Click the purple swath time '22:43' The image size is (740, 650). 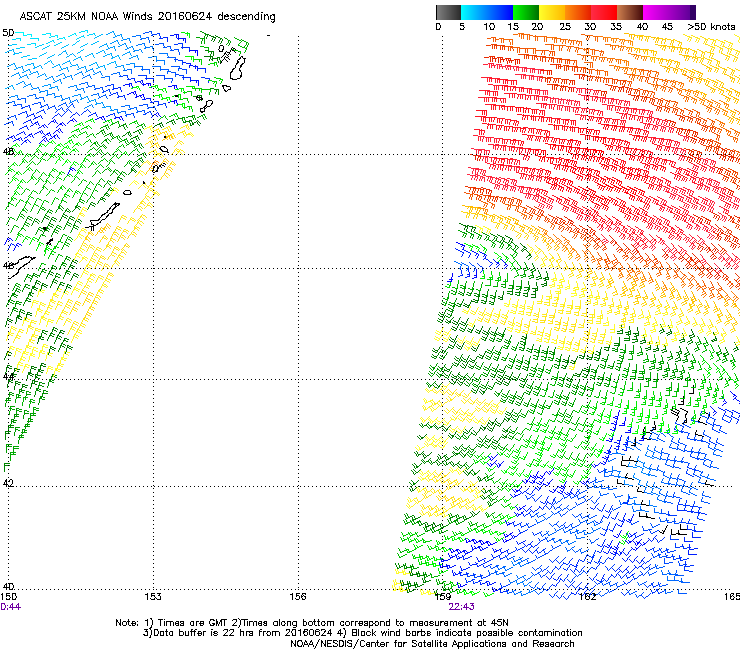coord(461,607)
